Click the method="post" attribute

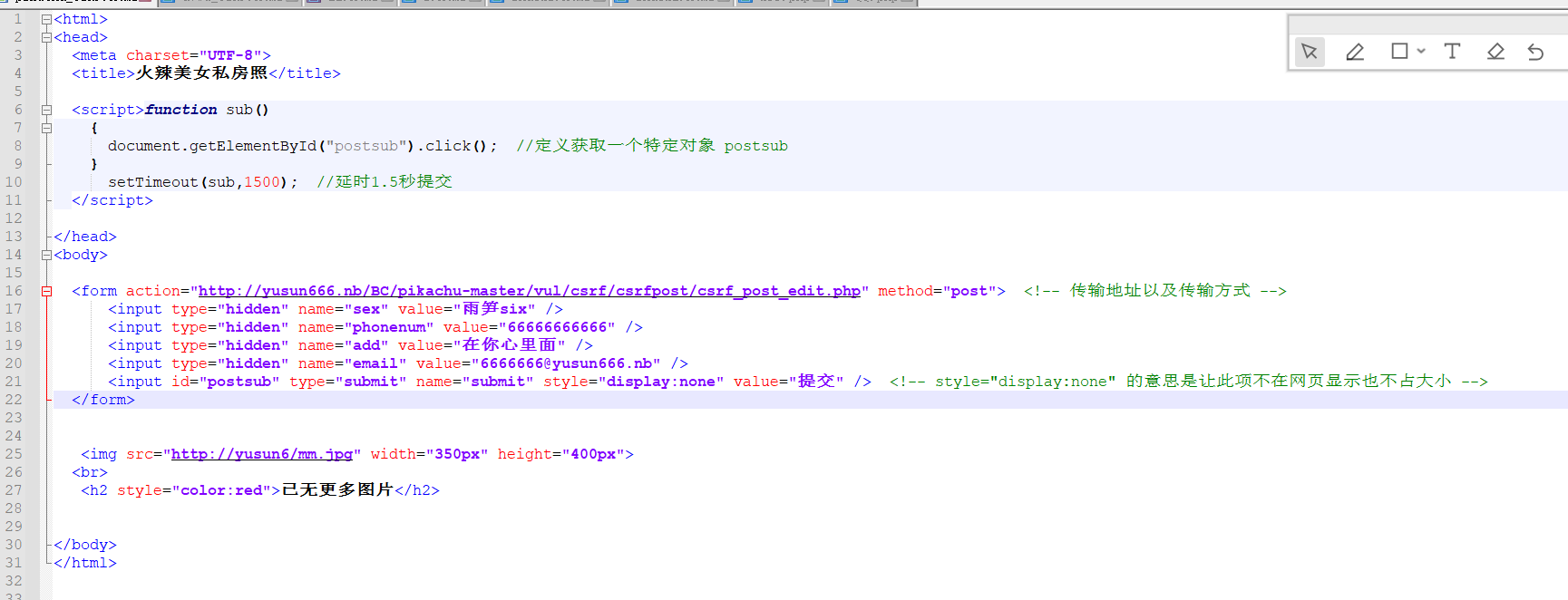click(x=937, y=291)
